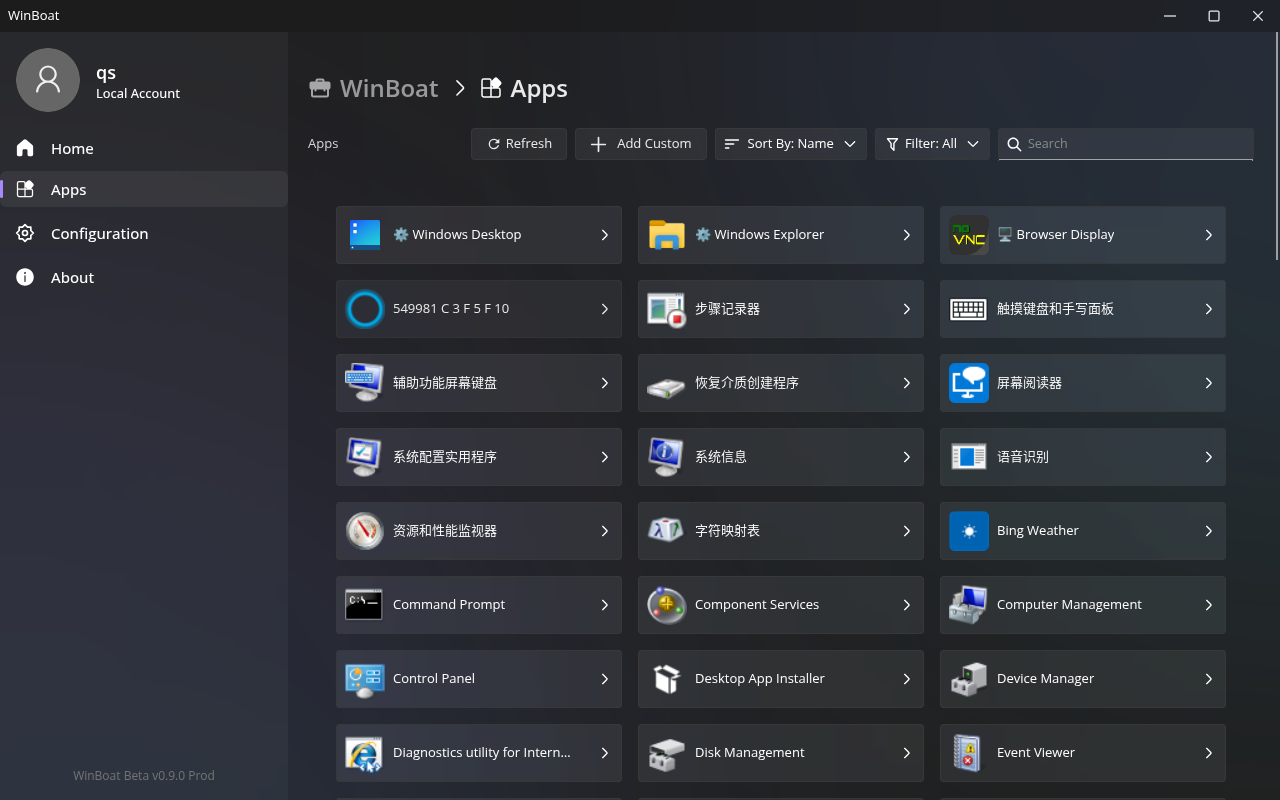Screen dimensions: 1280x800
Task: Click the Add Custom button
Action: 641,144
